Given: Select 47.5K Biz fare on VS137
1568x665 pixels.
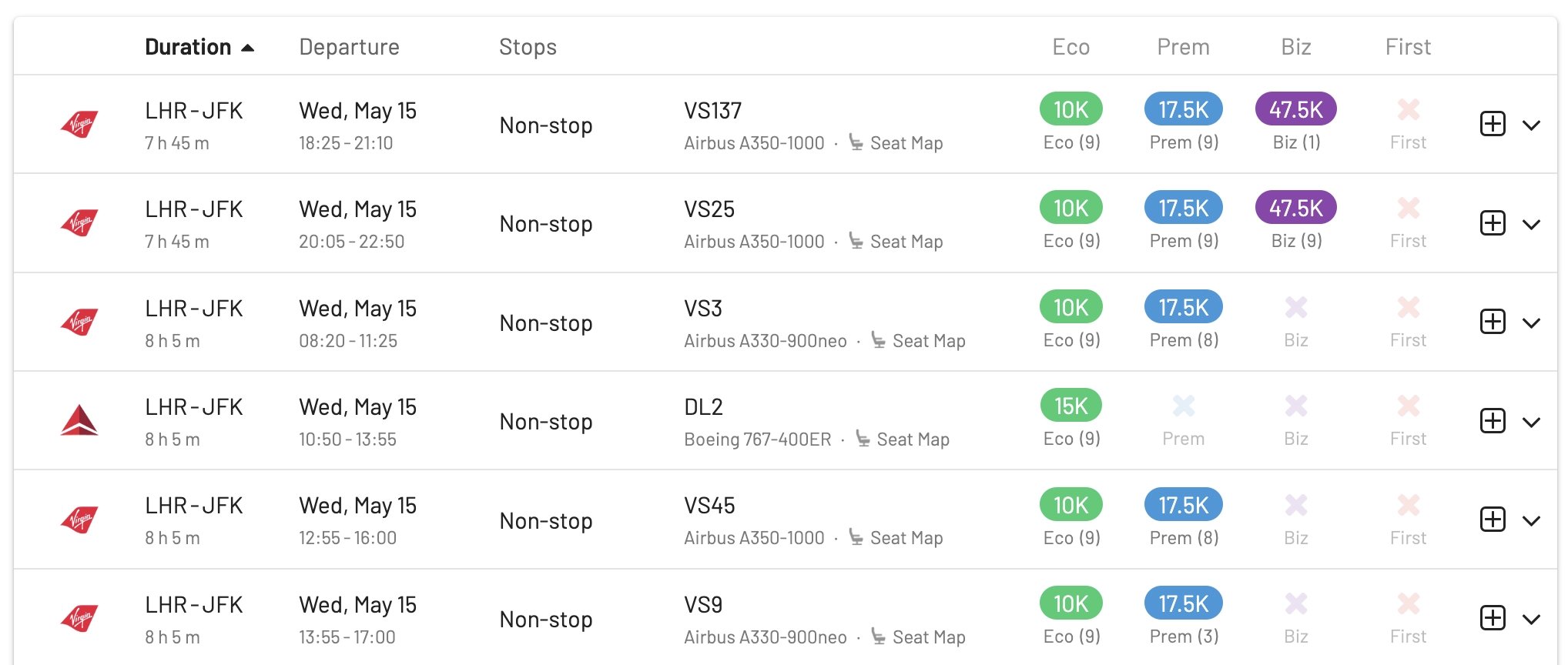Looking at the screenshot, I should point(1296,109).
